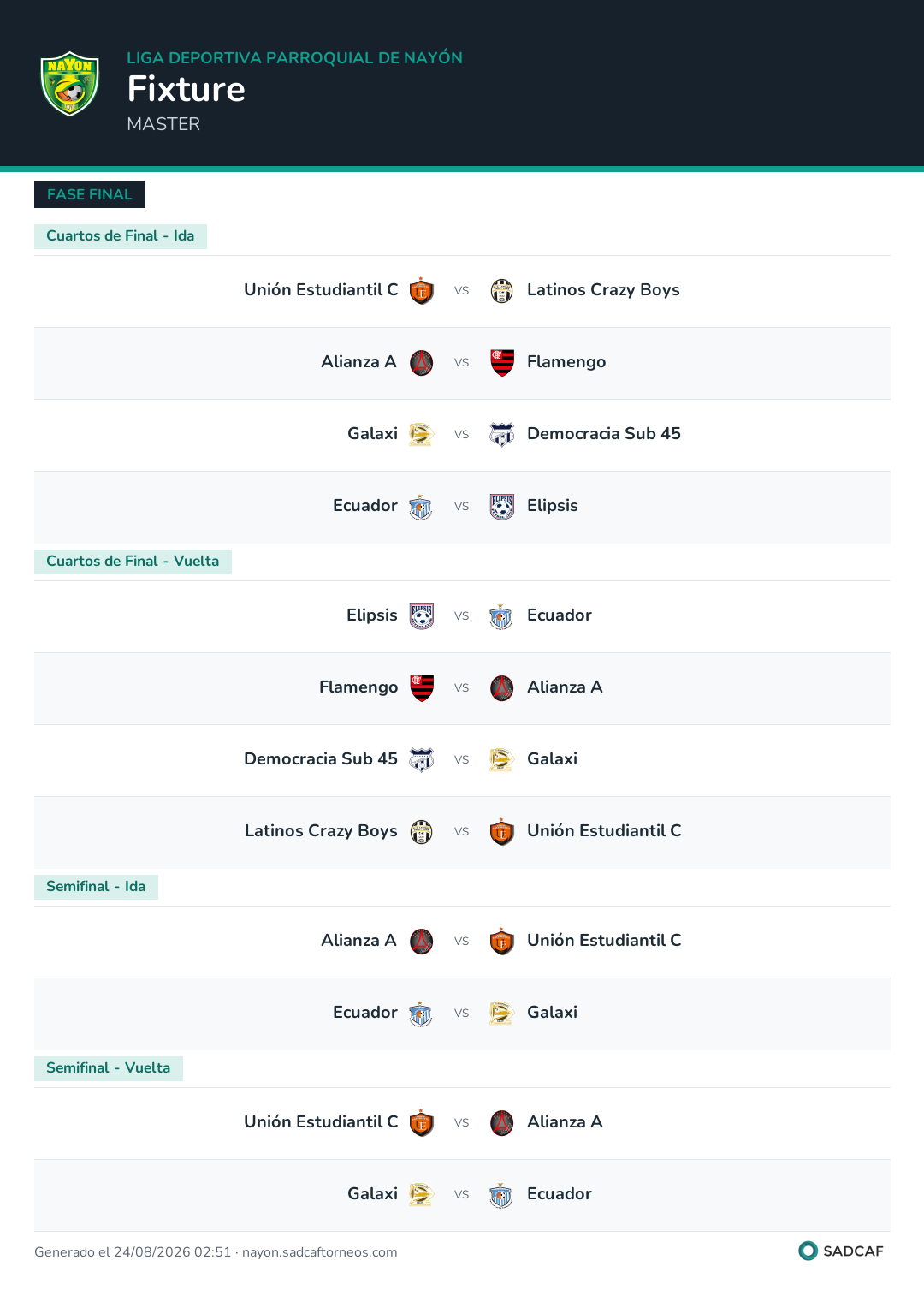Click the Fixture page heading
Screen dimensions: 924x1296
pos(187,89)
